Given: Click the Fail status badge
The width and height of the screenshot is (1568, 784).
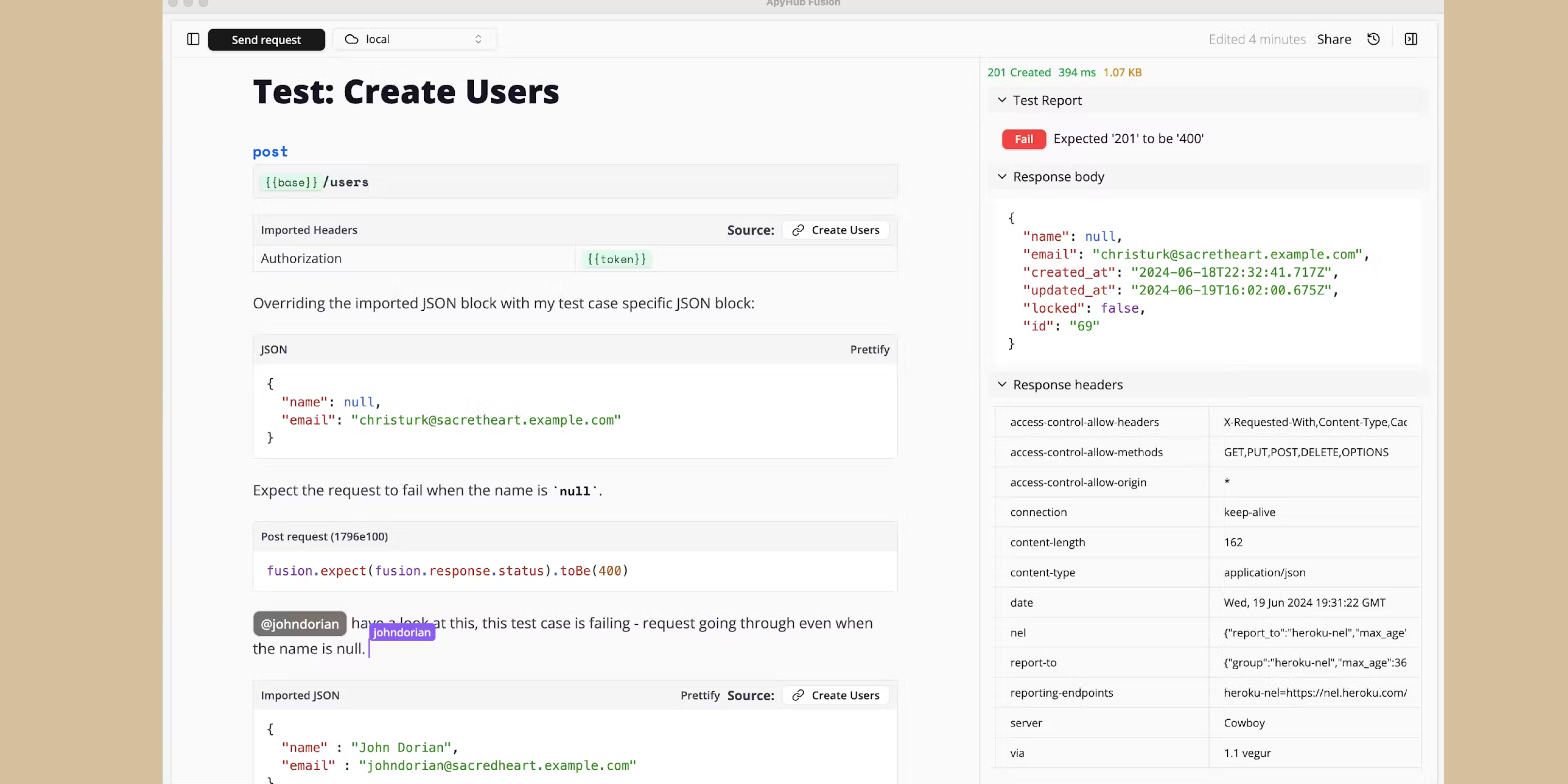Looking at the screenshot, I should (1023, 139).
